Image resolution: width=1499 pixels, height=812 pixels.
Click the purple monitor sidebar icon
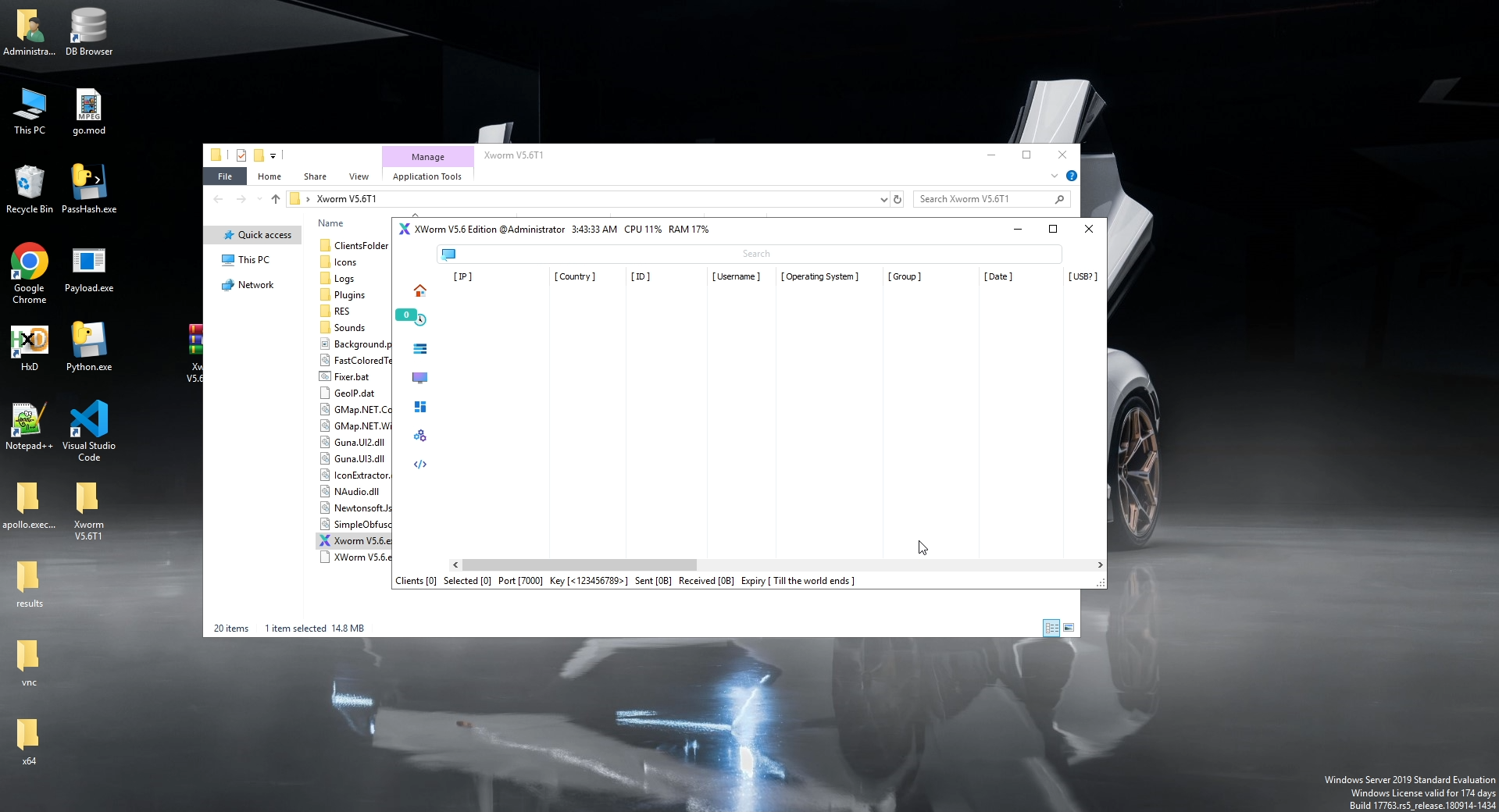(419, 378)
